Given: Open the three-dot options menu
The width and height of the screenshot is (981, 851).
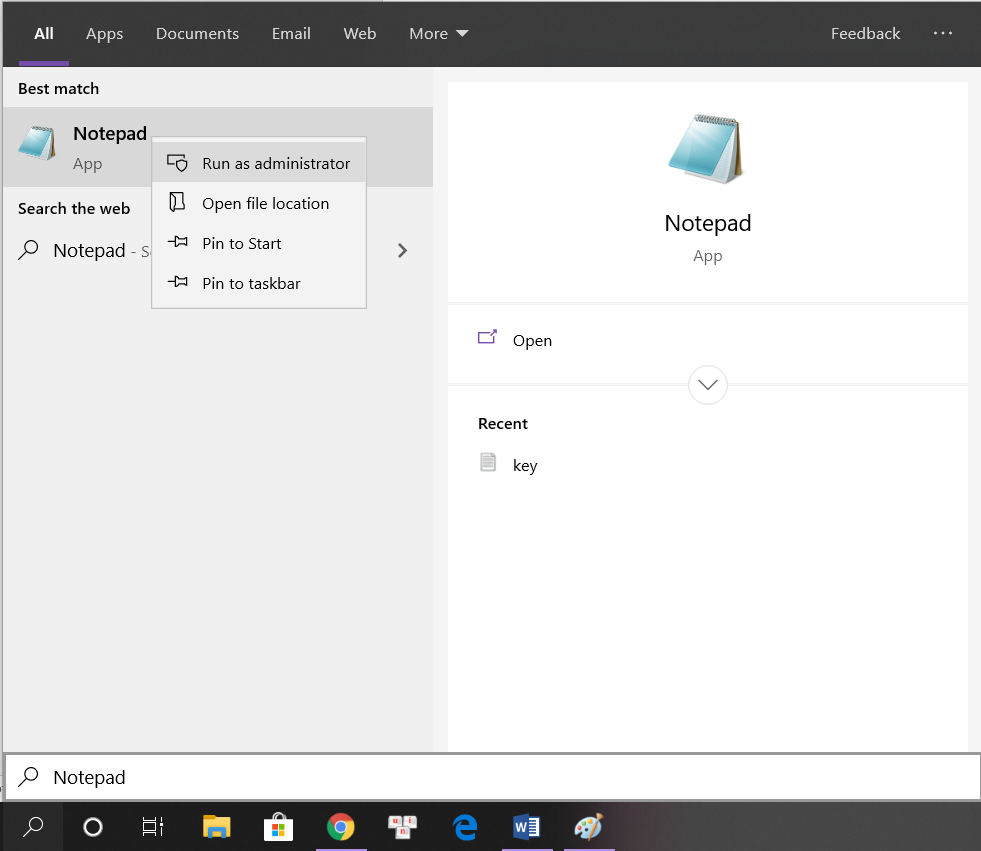Looking at the screenshot, I should pyautogui.click(x=942, y=33).
